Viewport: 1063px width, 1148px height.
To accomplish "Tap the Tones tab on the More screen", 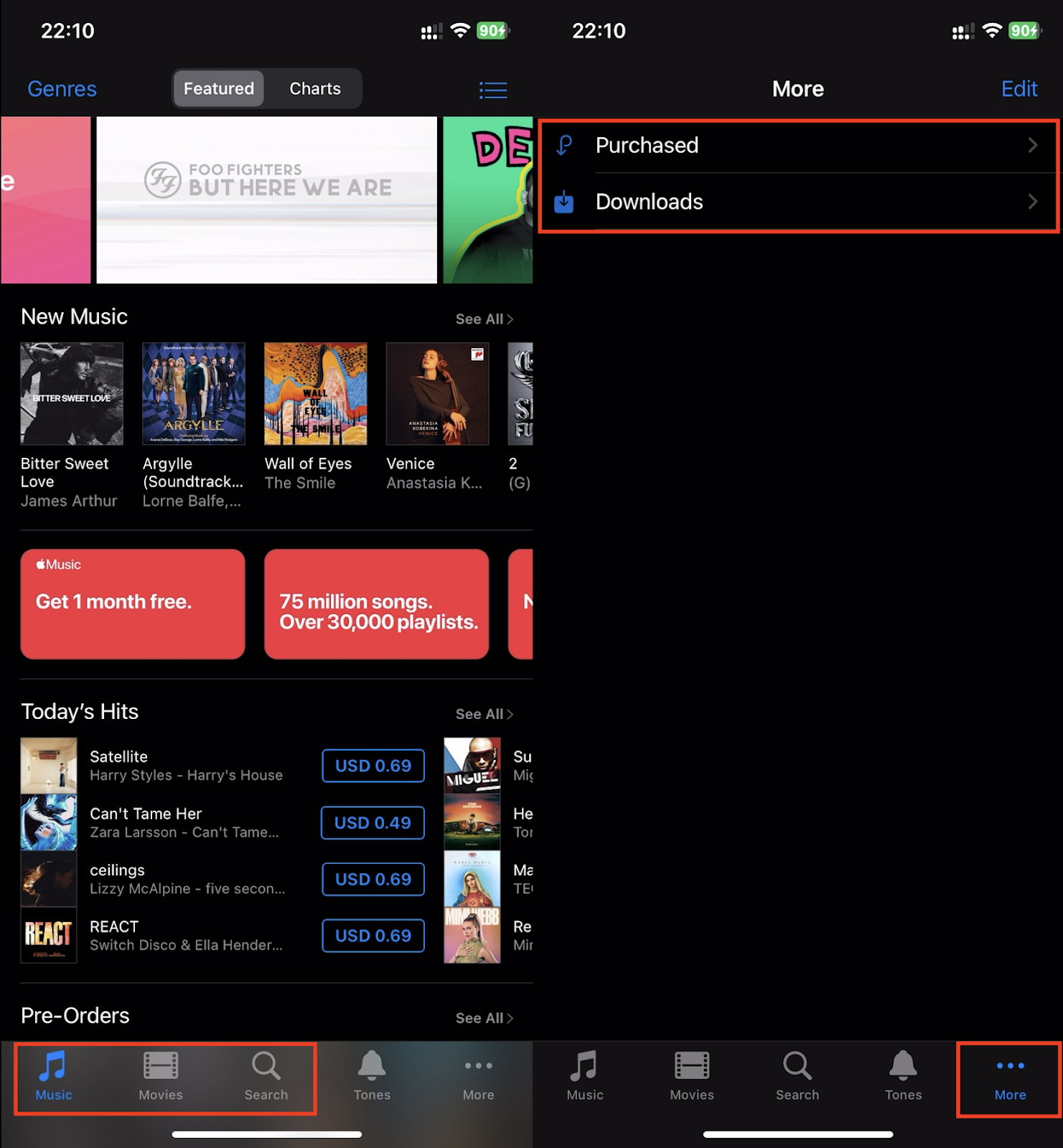I will click(903, 1076).
